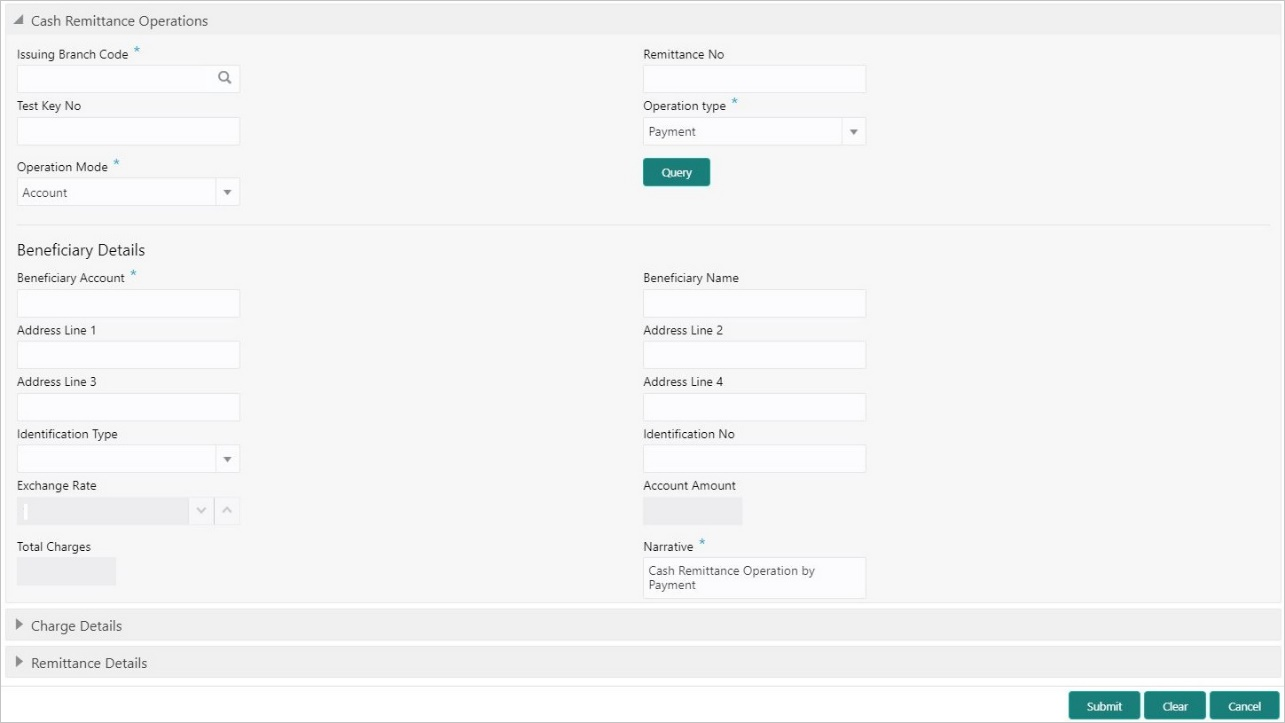Click the Beneficiary Details heading

tap(81, 250)
